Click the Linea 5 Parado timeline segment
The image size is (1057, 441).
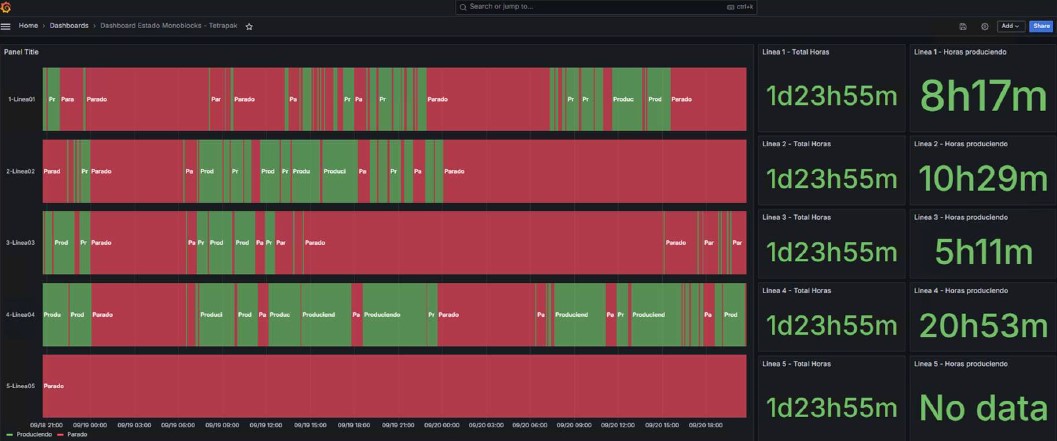[x=394, y=386]
